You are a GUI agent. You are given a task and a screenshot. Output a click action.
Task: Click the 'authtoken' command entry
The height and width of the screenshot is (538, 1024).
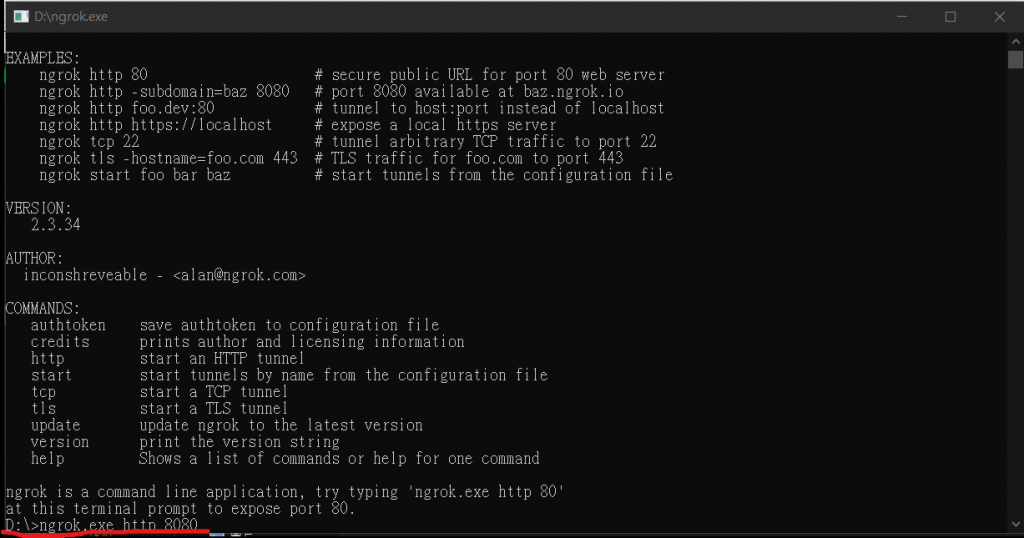68,324
